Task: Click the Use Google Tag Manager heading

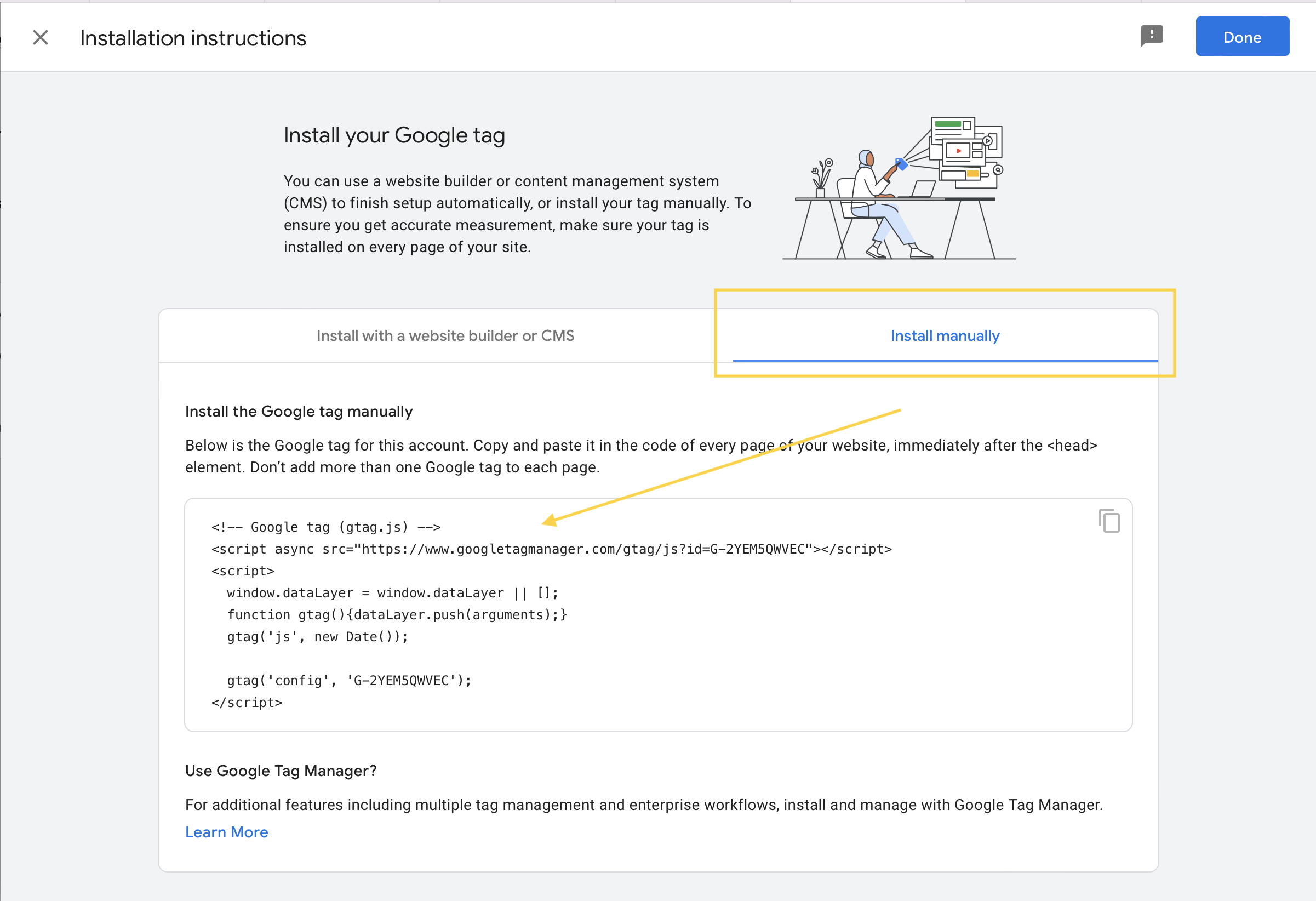Action: 281,771
